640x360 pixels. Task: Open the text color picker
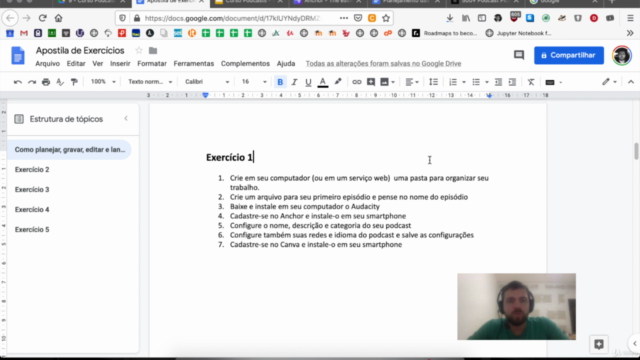[x=323, y=82]
